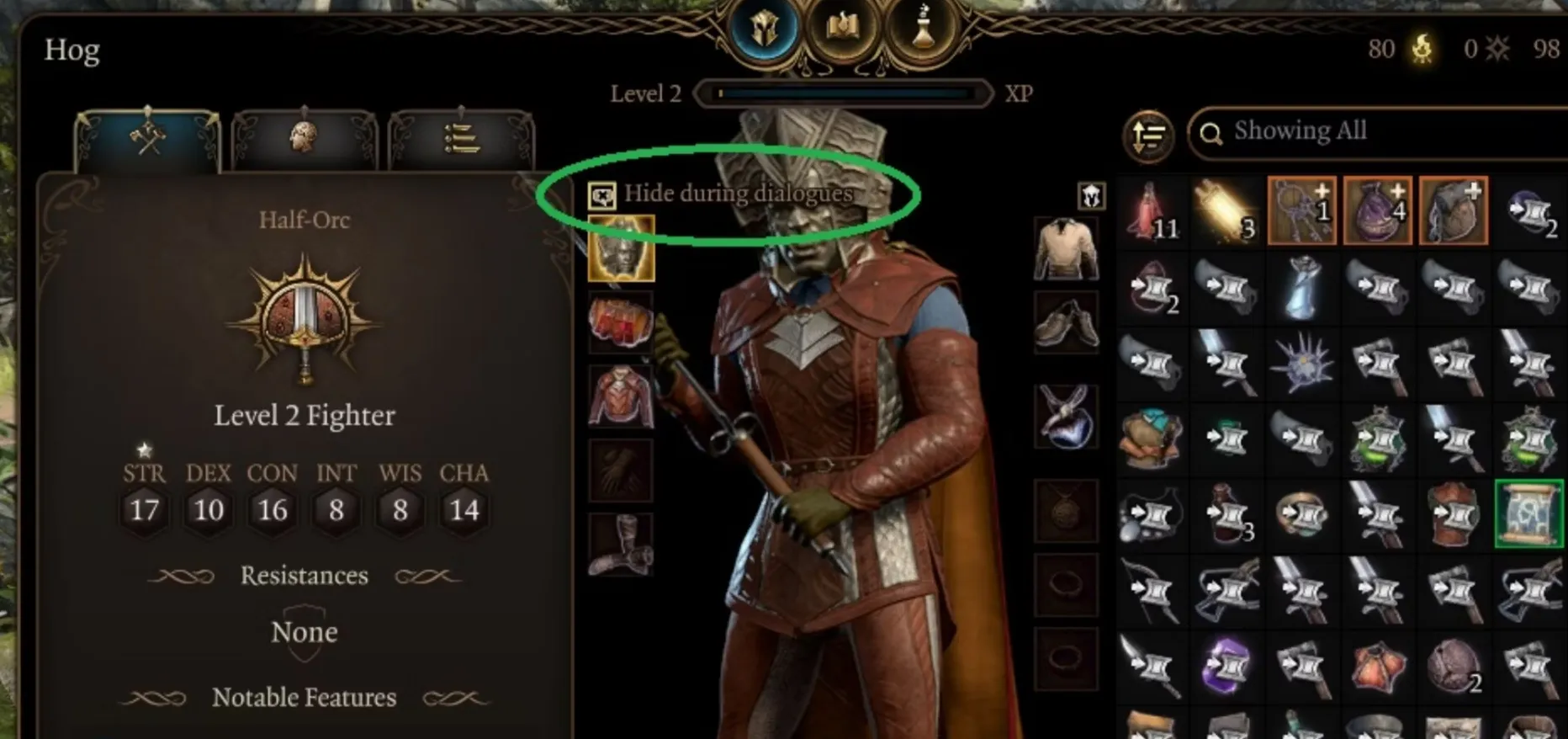Click the inventory sort icon
The image size is (1568, 739).
point(1148,136)
